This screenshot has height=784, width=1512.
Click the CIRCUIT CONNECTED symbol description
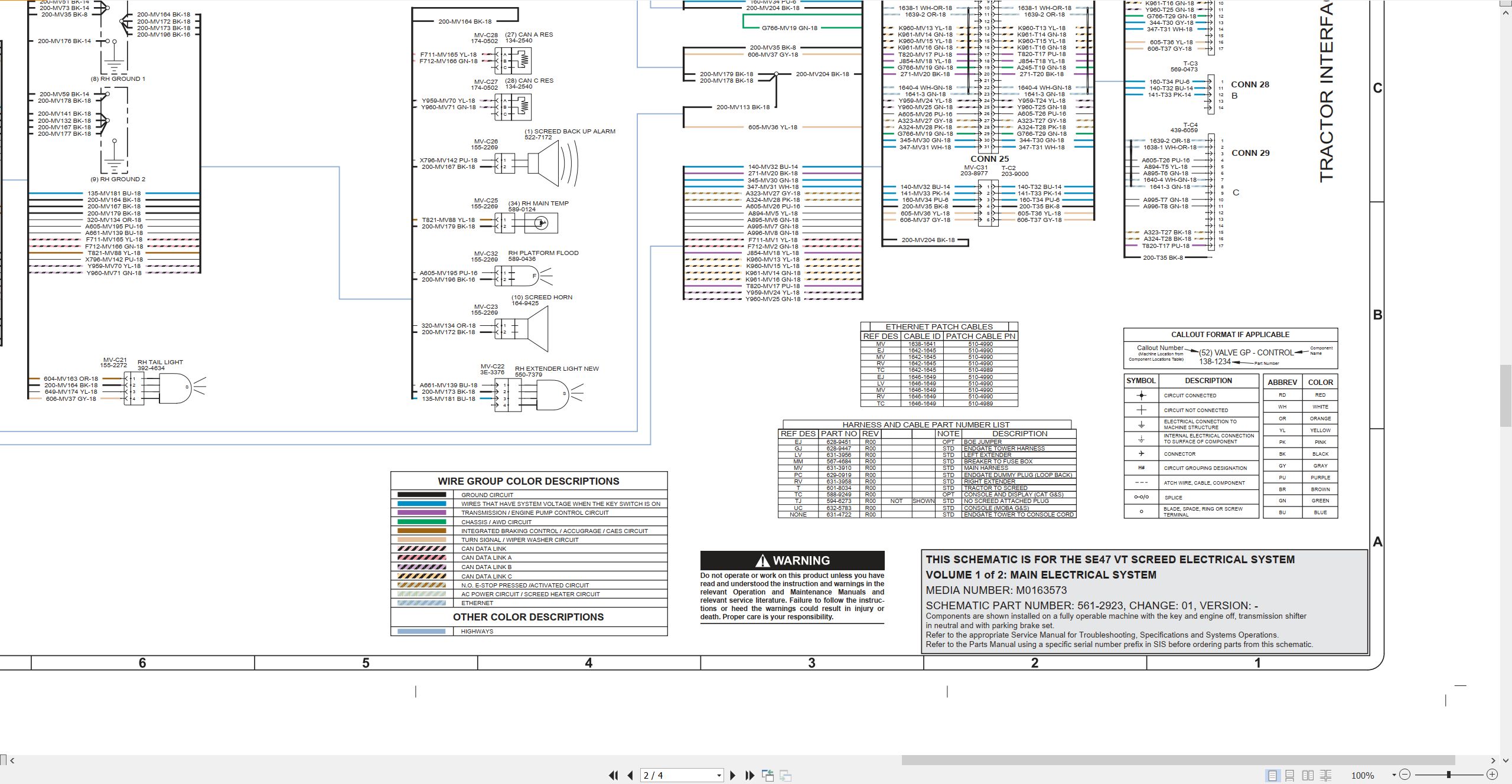pyautogui.click(x=1190, y=396)
